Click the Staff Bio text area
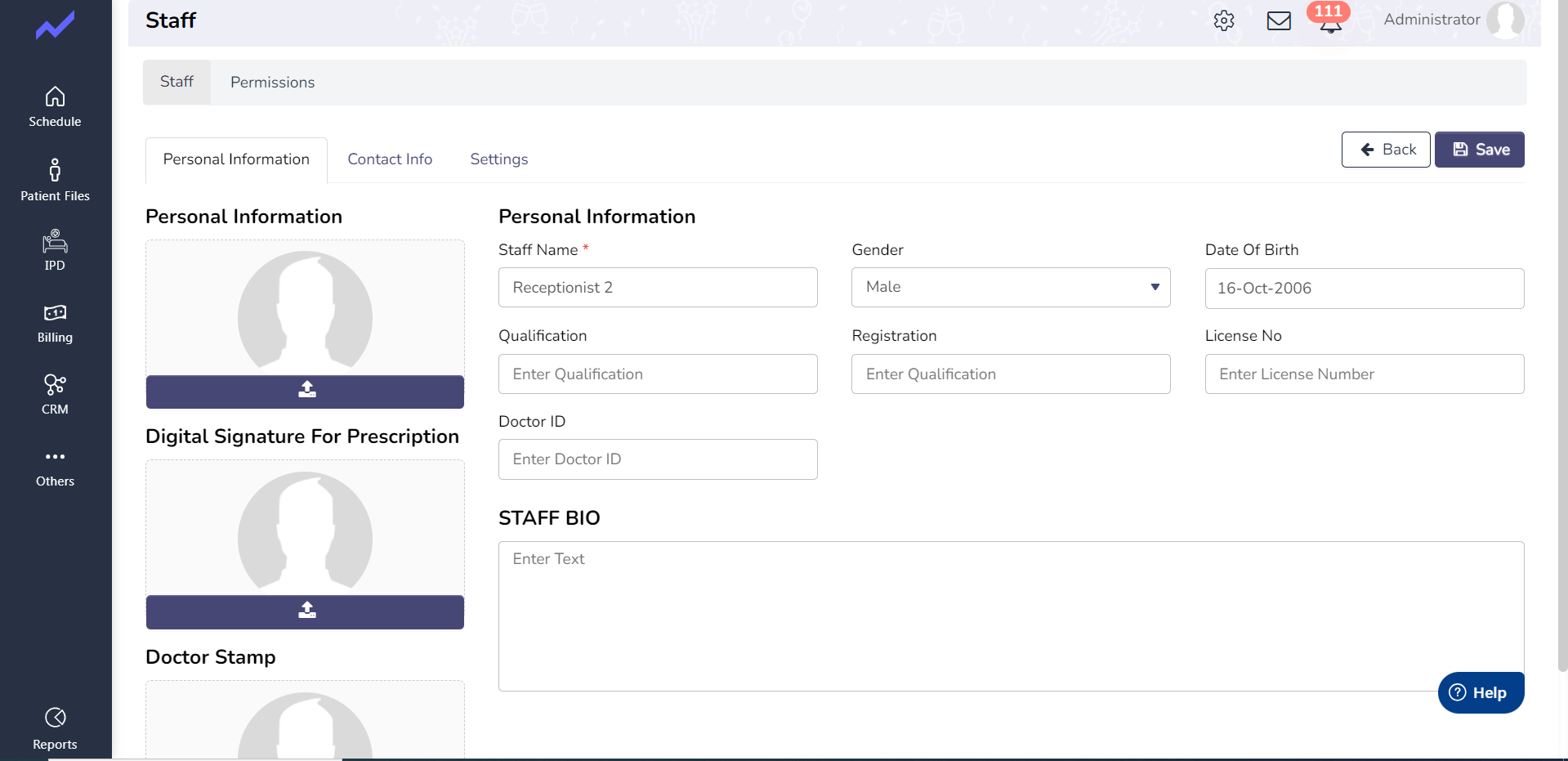Screen dimensions: 1568x761 coord(1011,616)
